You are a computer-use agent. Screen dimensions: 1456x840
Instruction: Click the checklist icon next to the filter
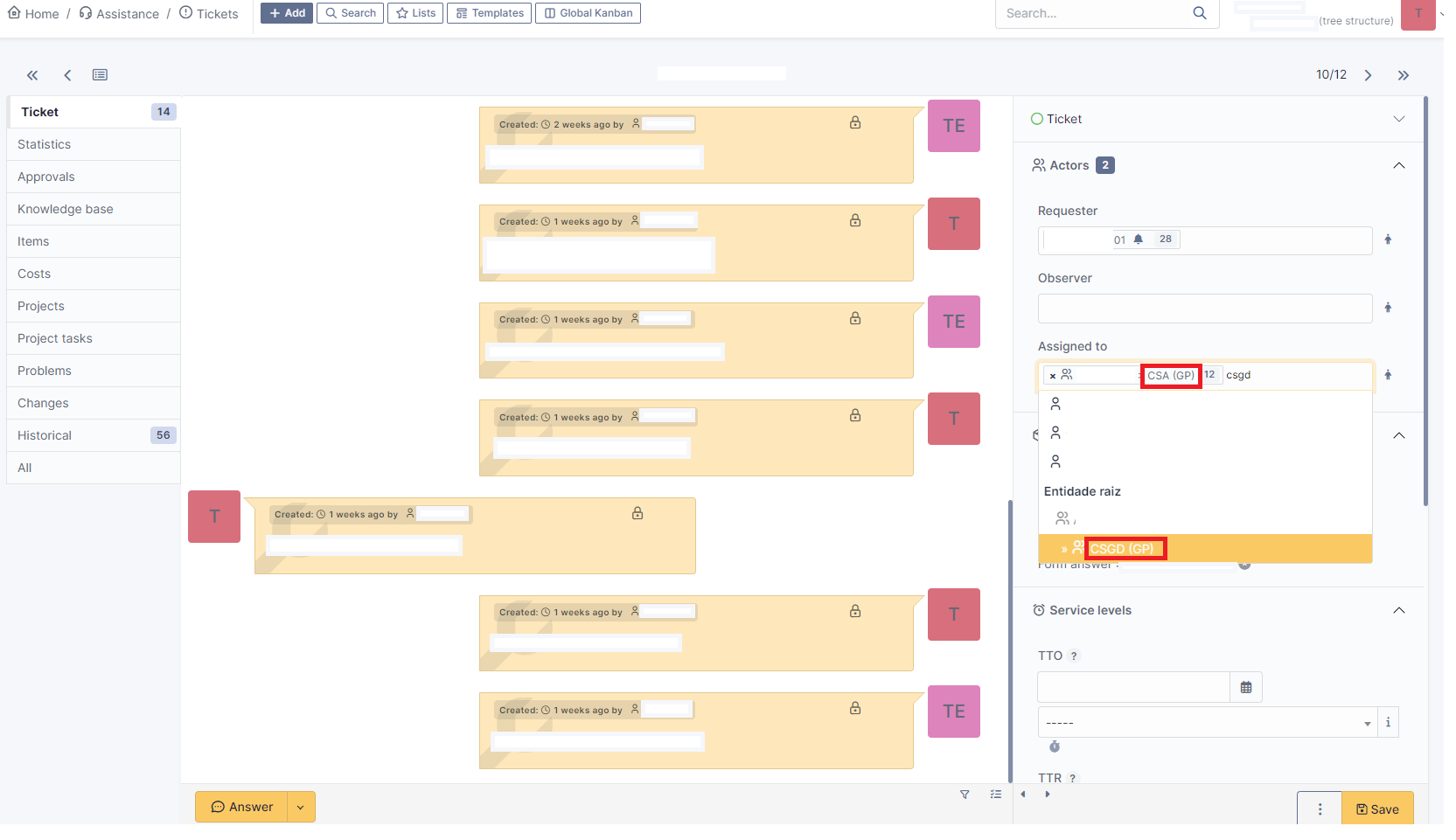point(995,795)
